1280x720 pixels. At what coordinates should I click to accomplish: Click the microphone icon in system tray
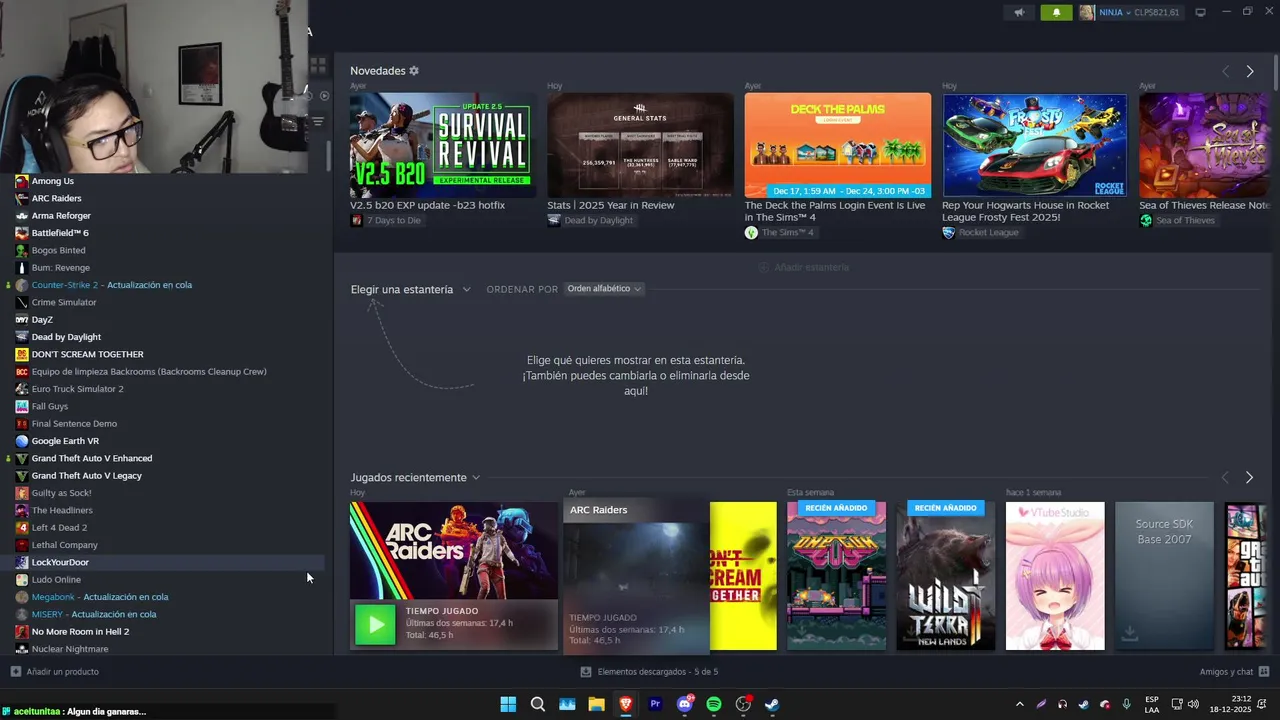[x=1127, y=704]
